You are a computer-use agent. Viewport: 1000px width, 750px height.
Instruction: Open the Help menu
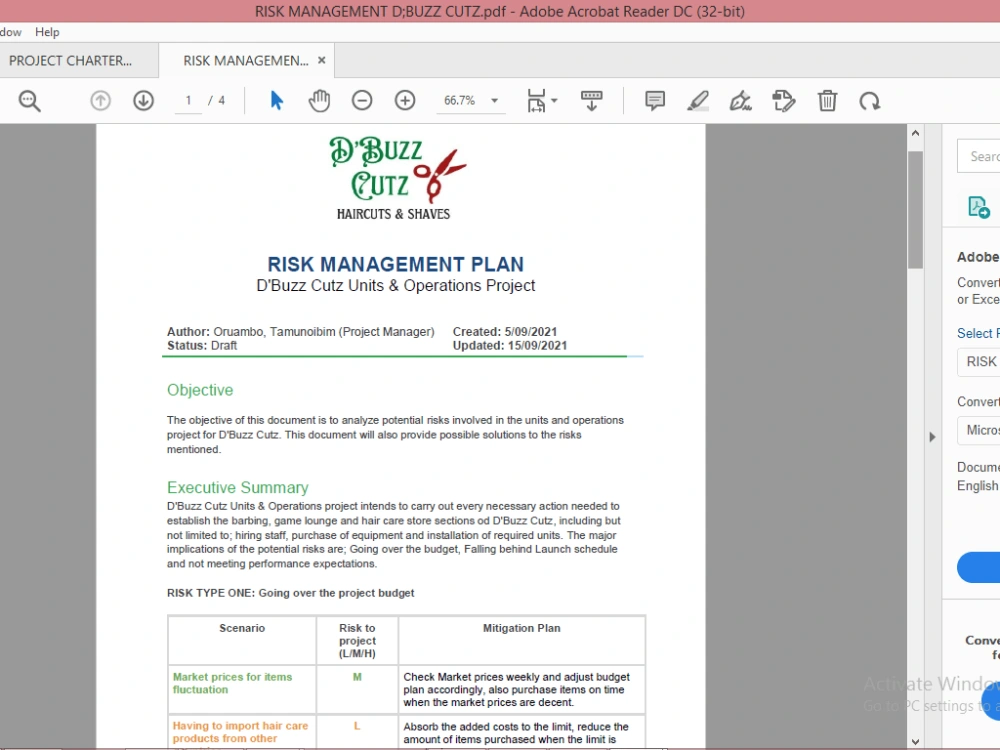point(47,32)
